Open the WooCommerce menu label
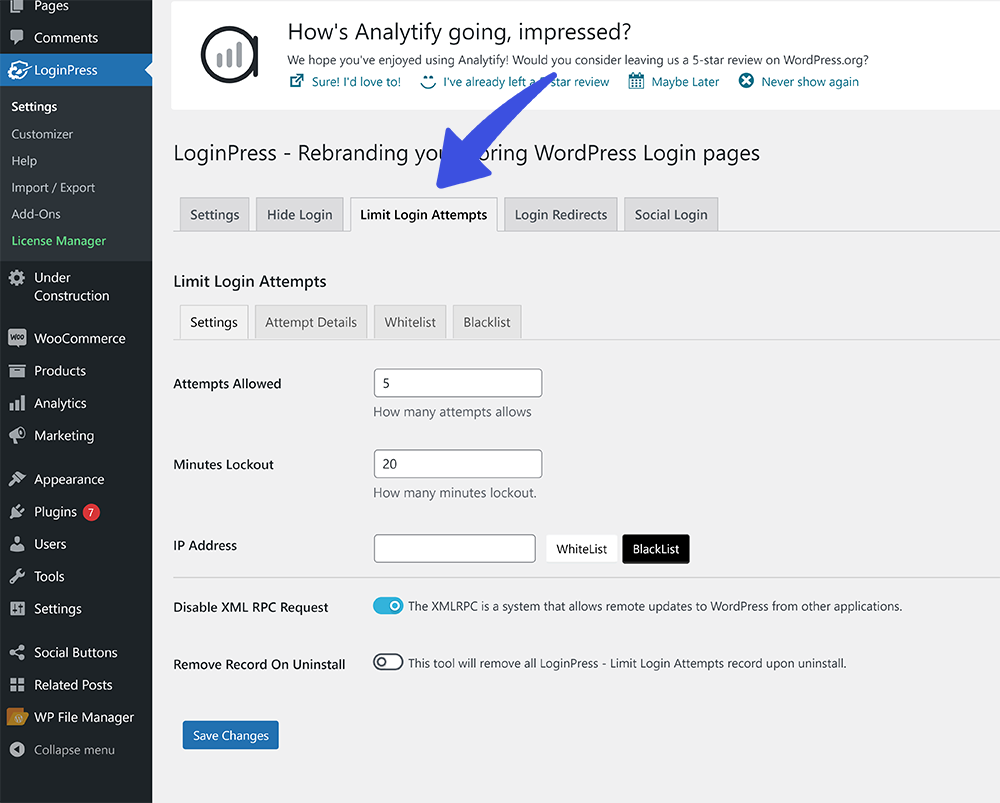Image resolution: width=1000 pixels, height=803 pixels. (80, 338)
